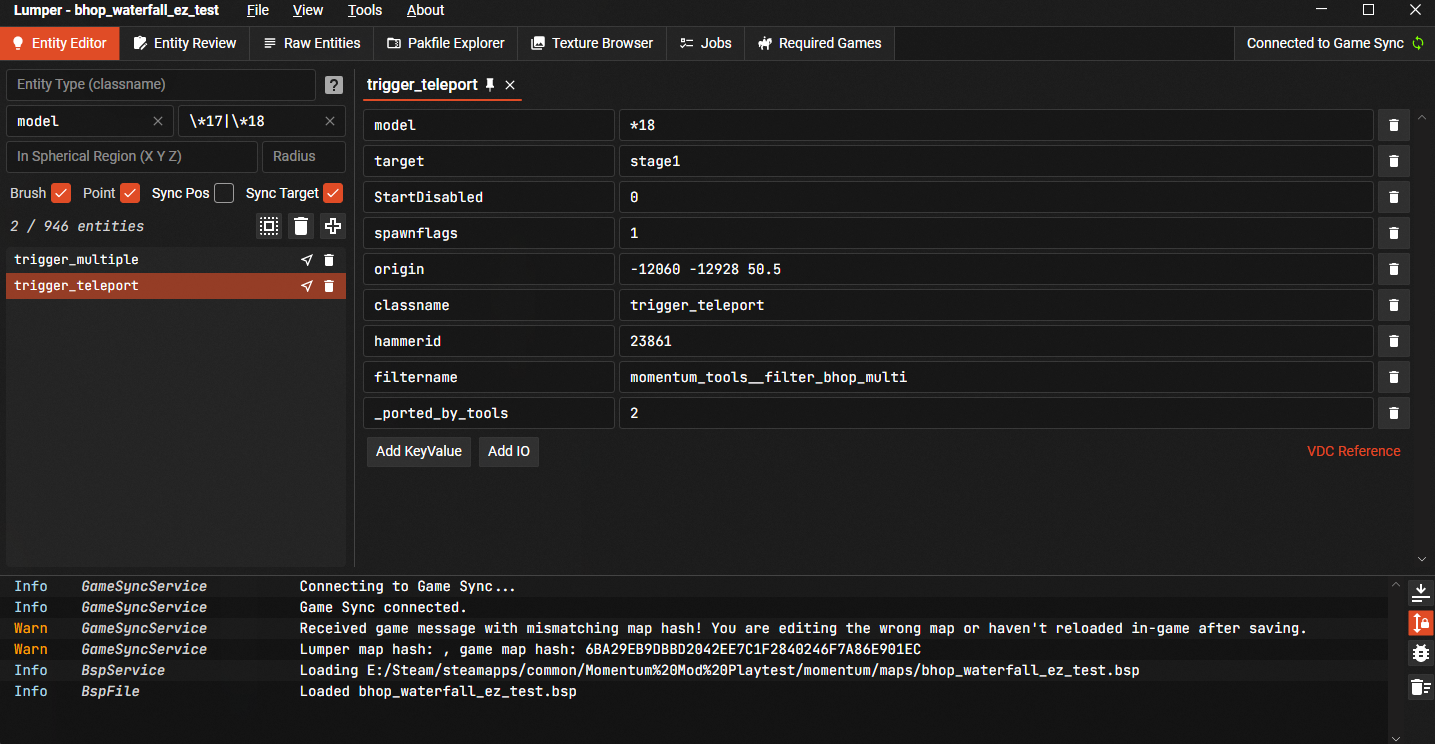Click the Radius filter field

(x=304, y=157)
